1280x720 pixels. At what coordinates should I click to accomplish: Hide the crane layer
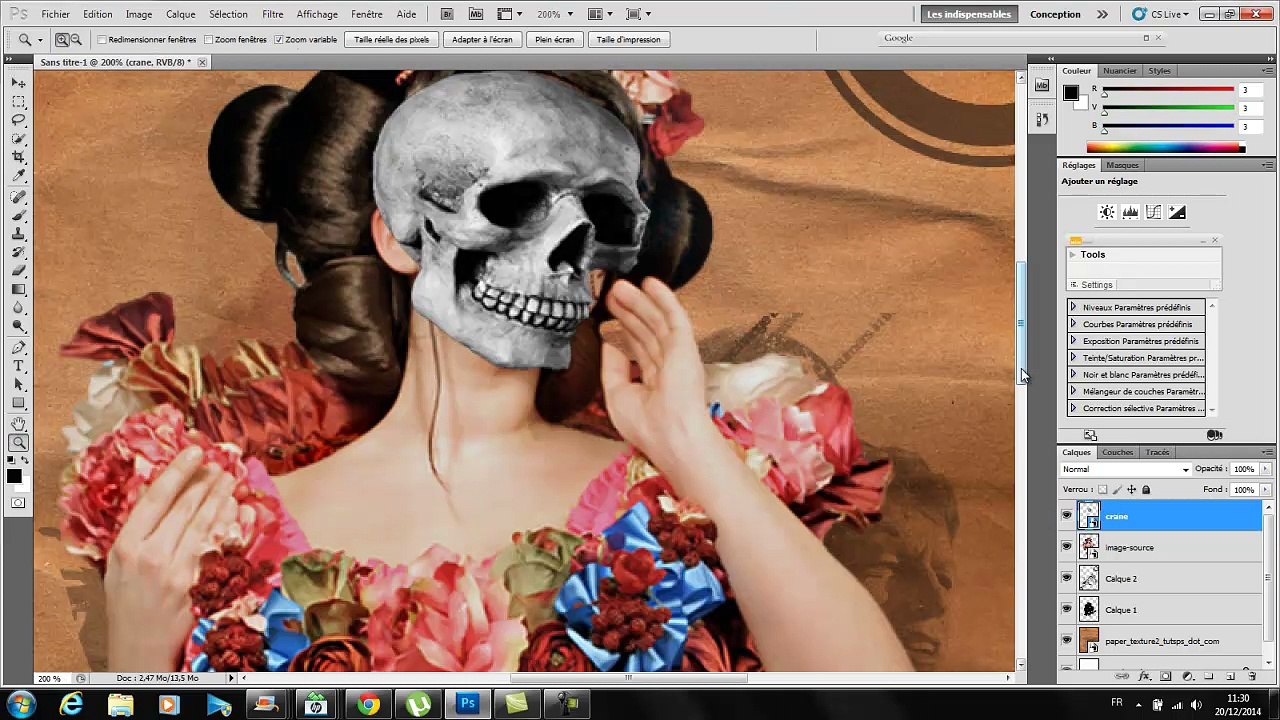[x=1066, y=516]
